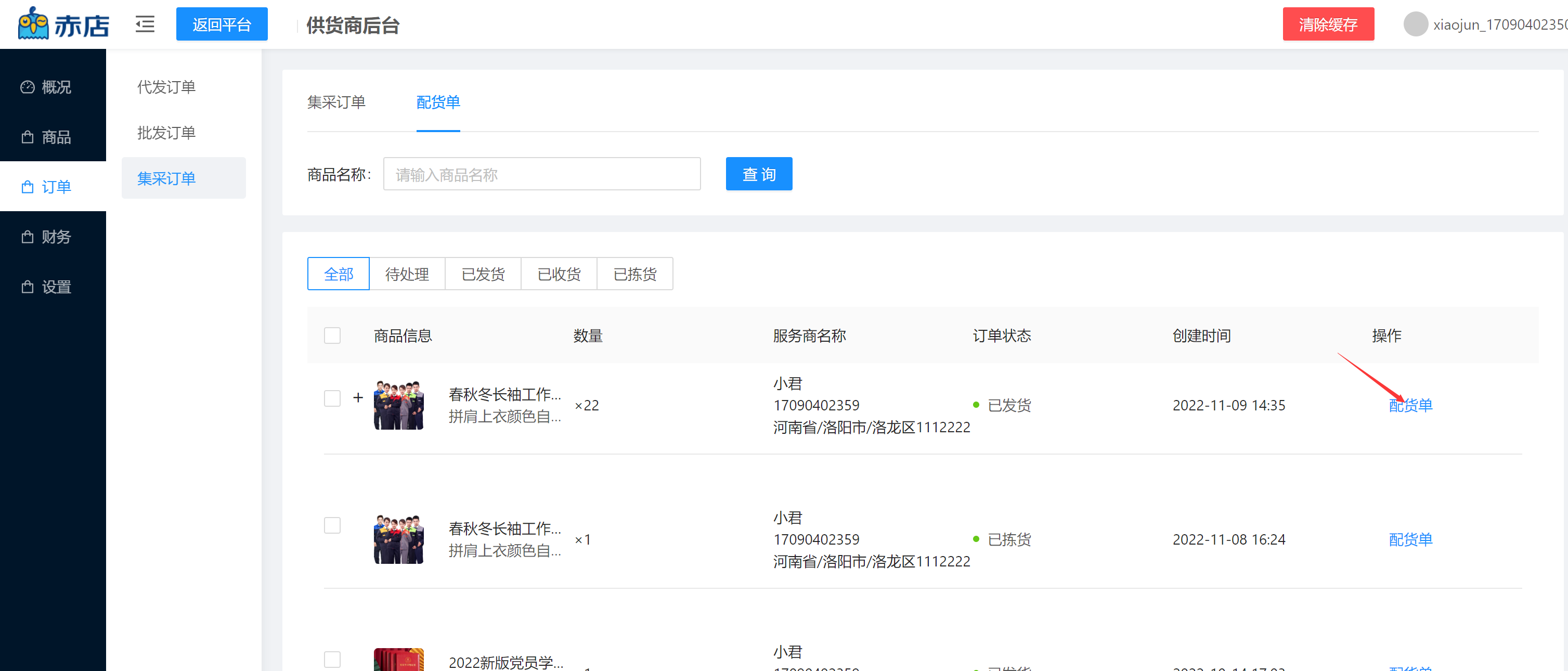Select the 订单 menu

53,187
